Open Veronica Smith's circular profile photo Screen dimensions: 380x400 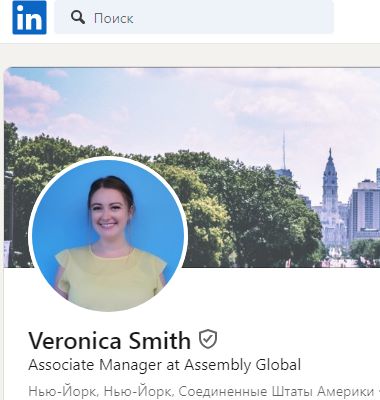(108, 234)
